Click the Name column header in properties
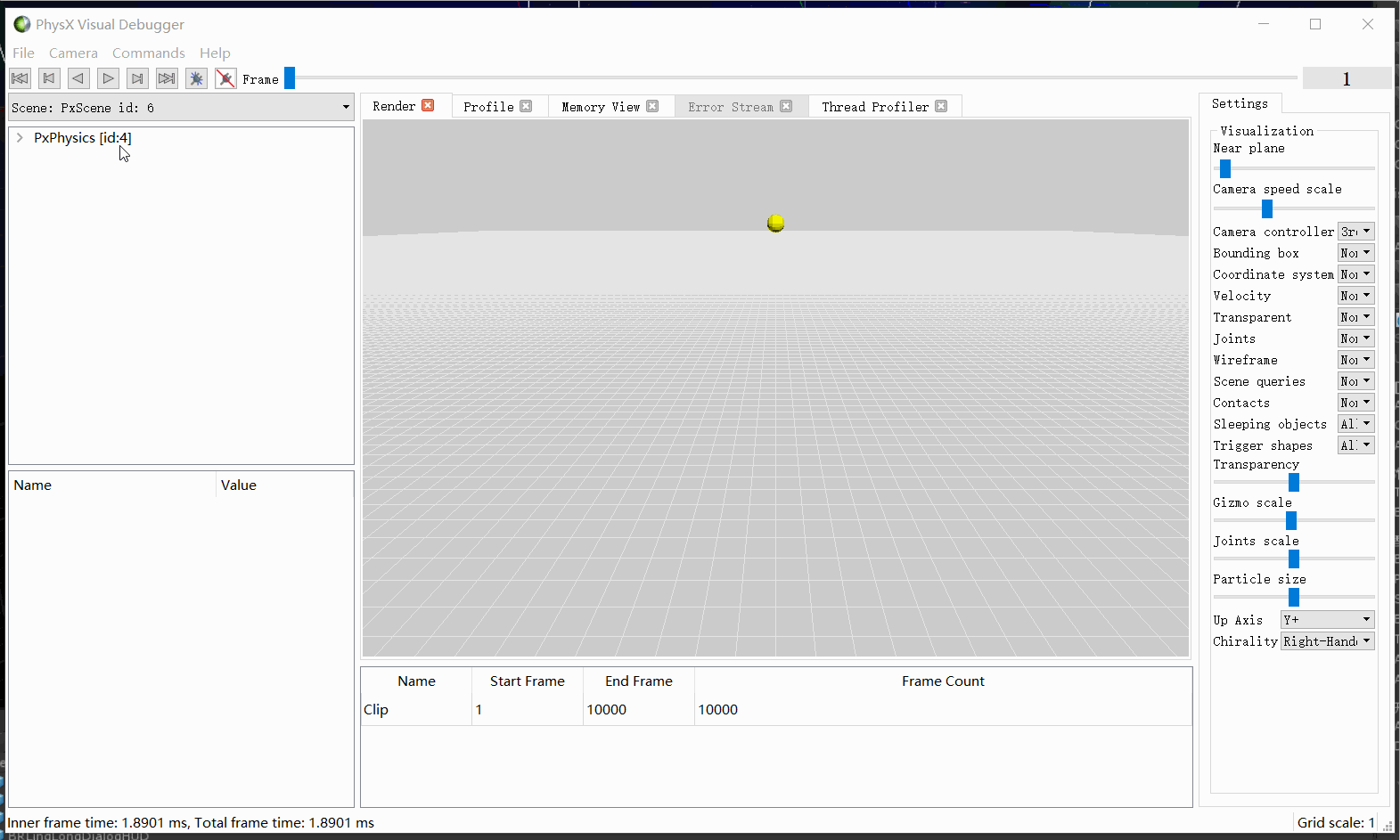 click(x=112, y=485)
